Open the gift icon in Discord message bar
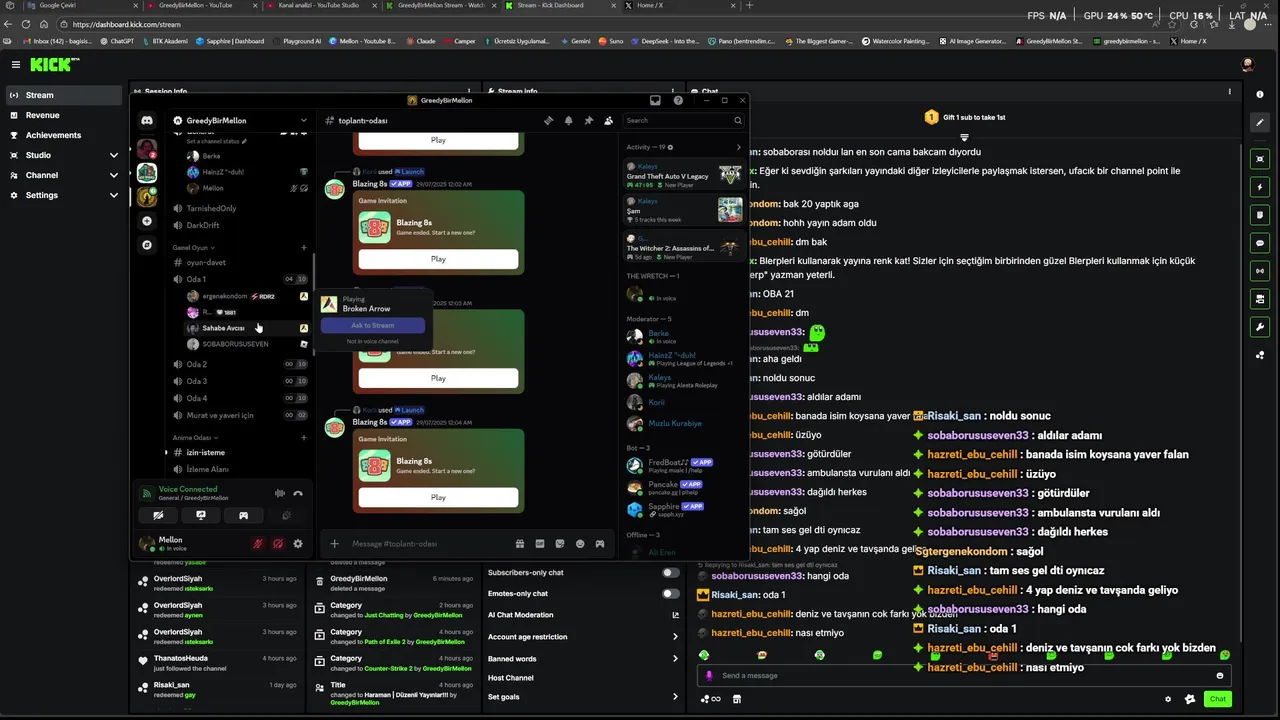Screen dimensions: 1280x720 [x=520, y=544]
